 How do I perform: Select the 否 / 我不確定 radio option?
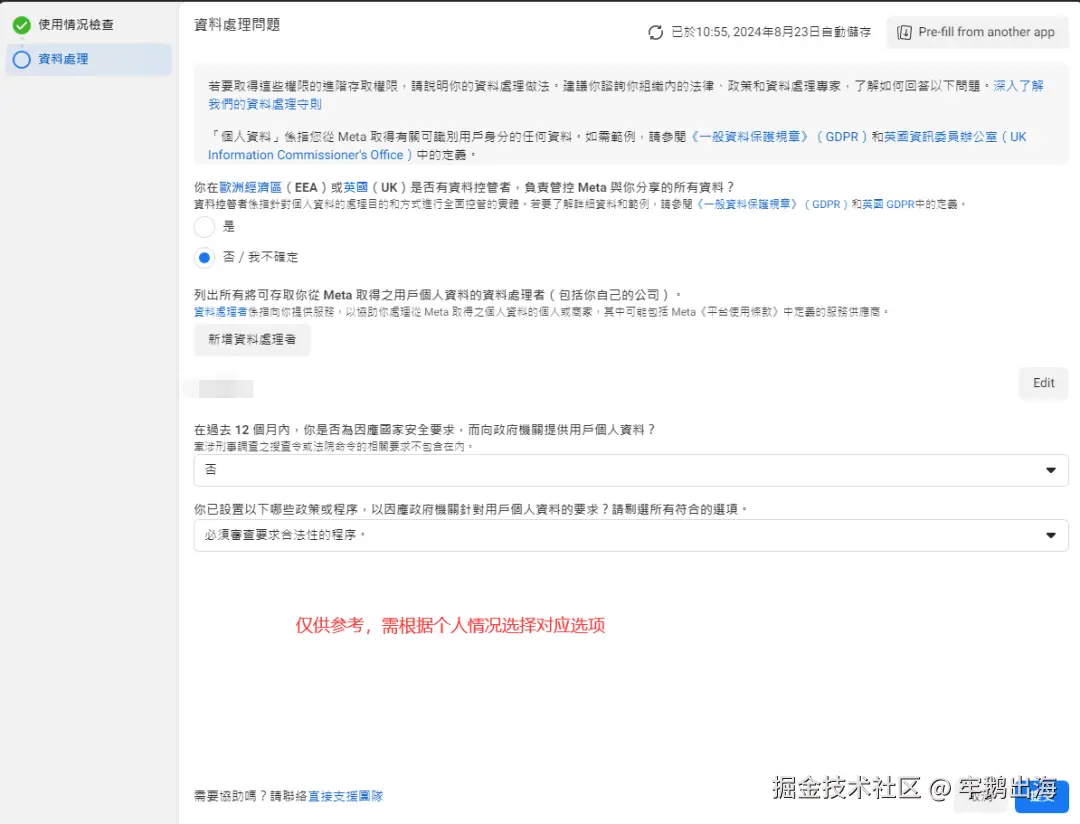tap(204, 257)
